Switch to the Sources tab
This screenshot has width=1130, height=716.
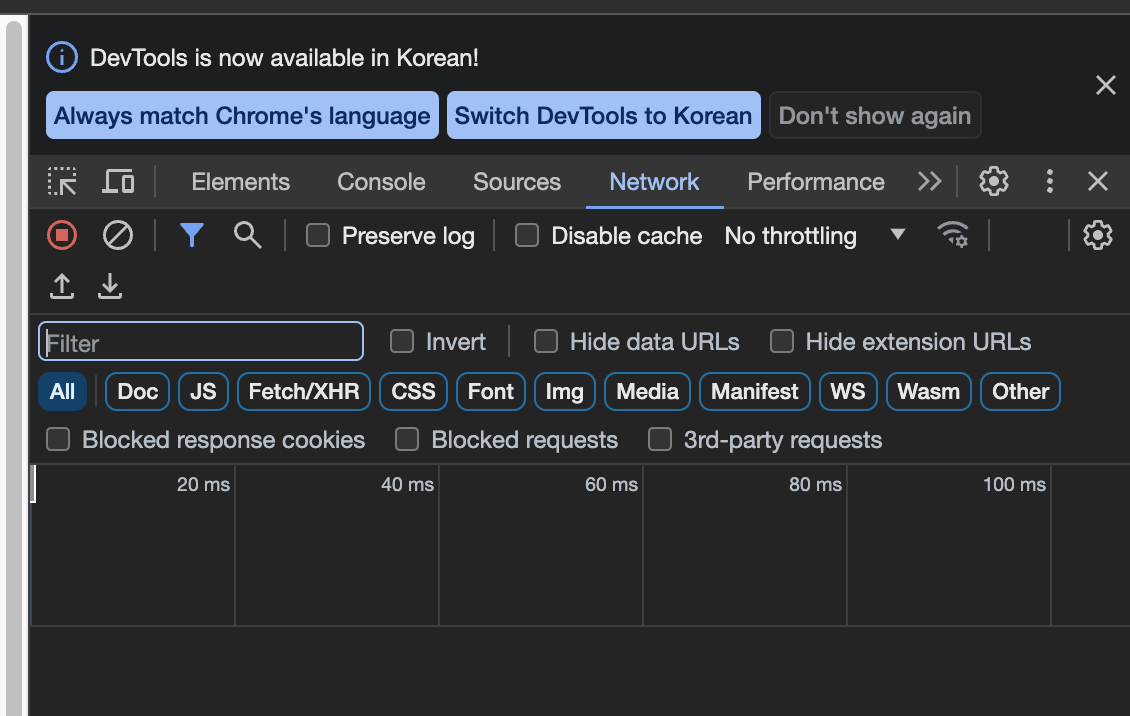(x=517, y=182)
